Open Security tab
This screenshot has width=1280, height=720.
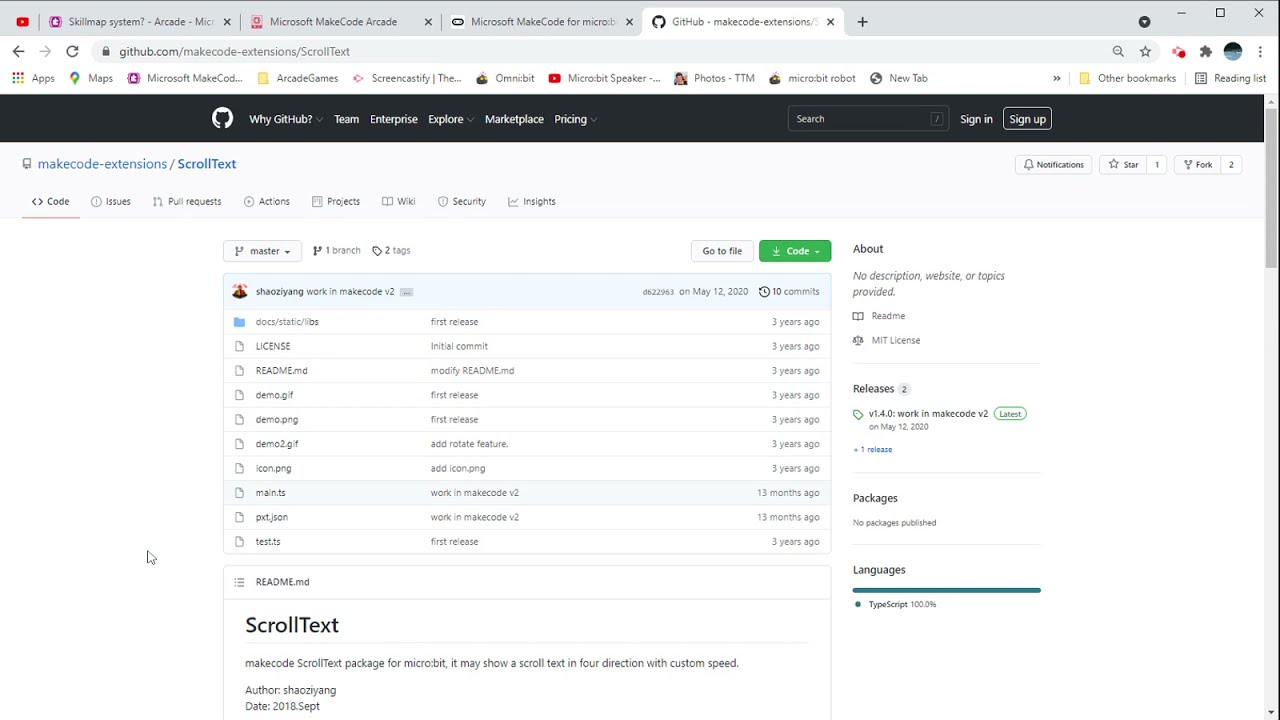(461, 201)
